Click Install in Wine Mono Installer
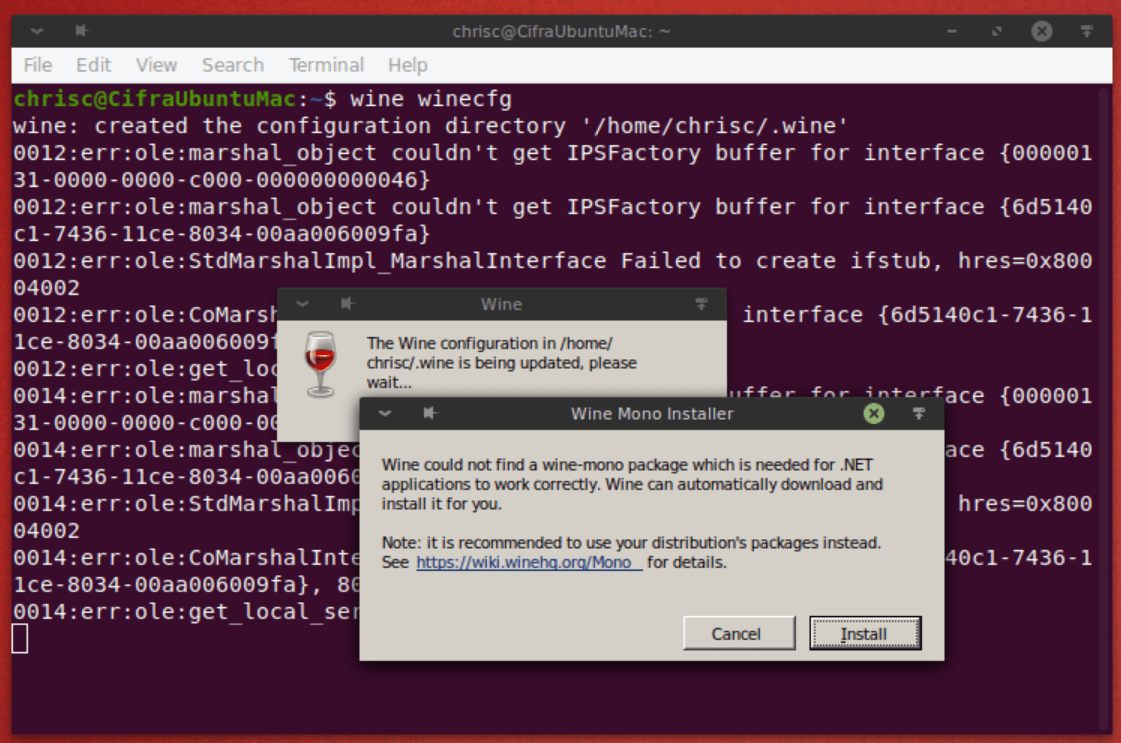Image resolution: width=1121 pixels, height=743 pixels. (865, 634)
